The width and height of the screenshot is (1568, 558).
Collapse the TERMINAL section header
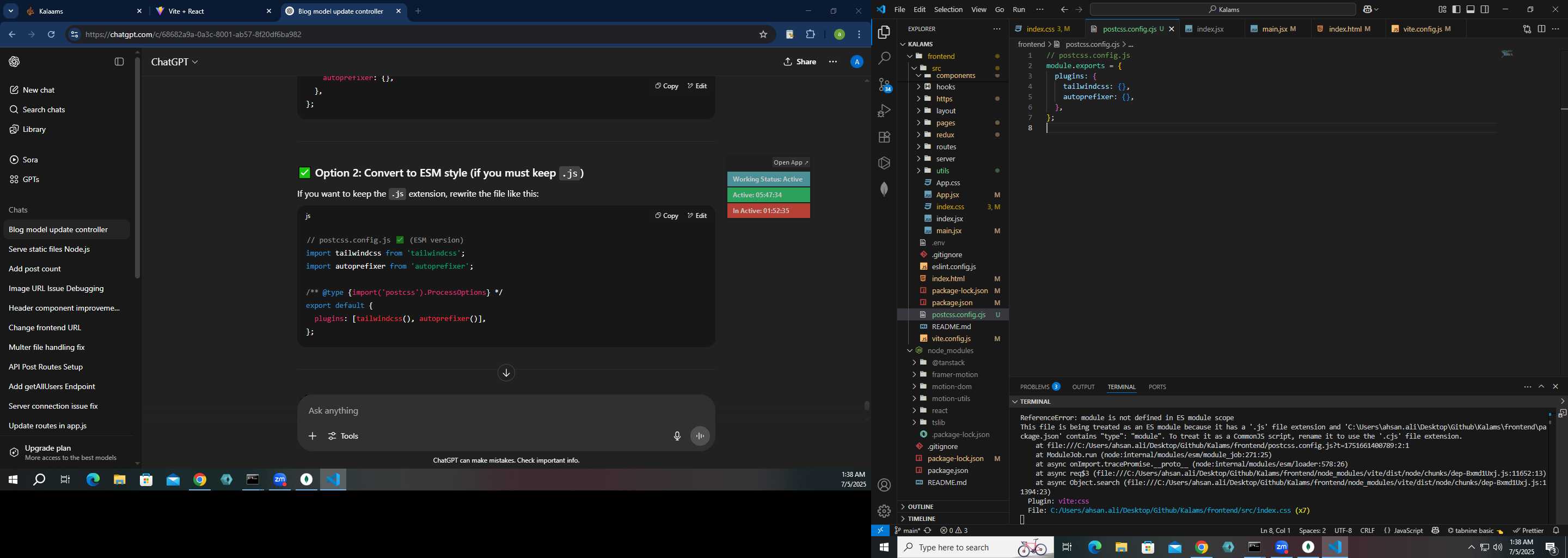[1035, 402]
